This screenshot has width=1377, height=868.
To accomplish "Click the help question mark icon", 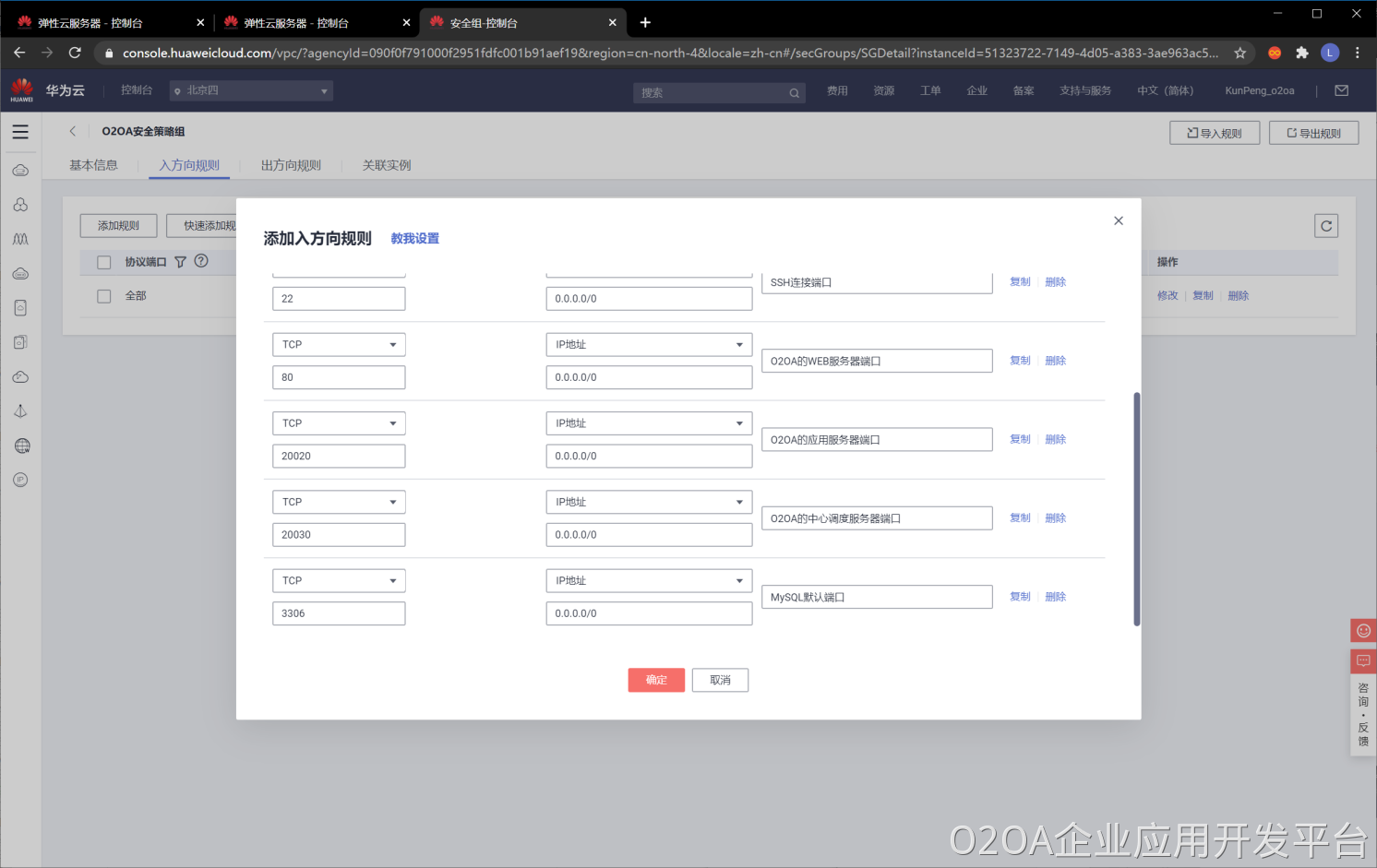I will coord(201,261).
